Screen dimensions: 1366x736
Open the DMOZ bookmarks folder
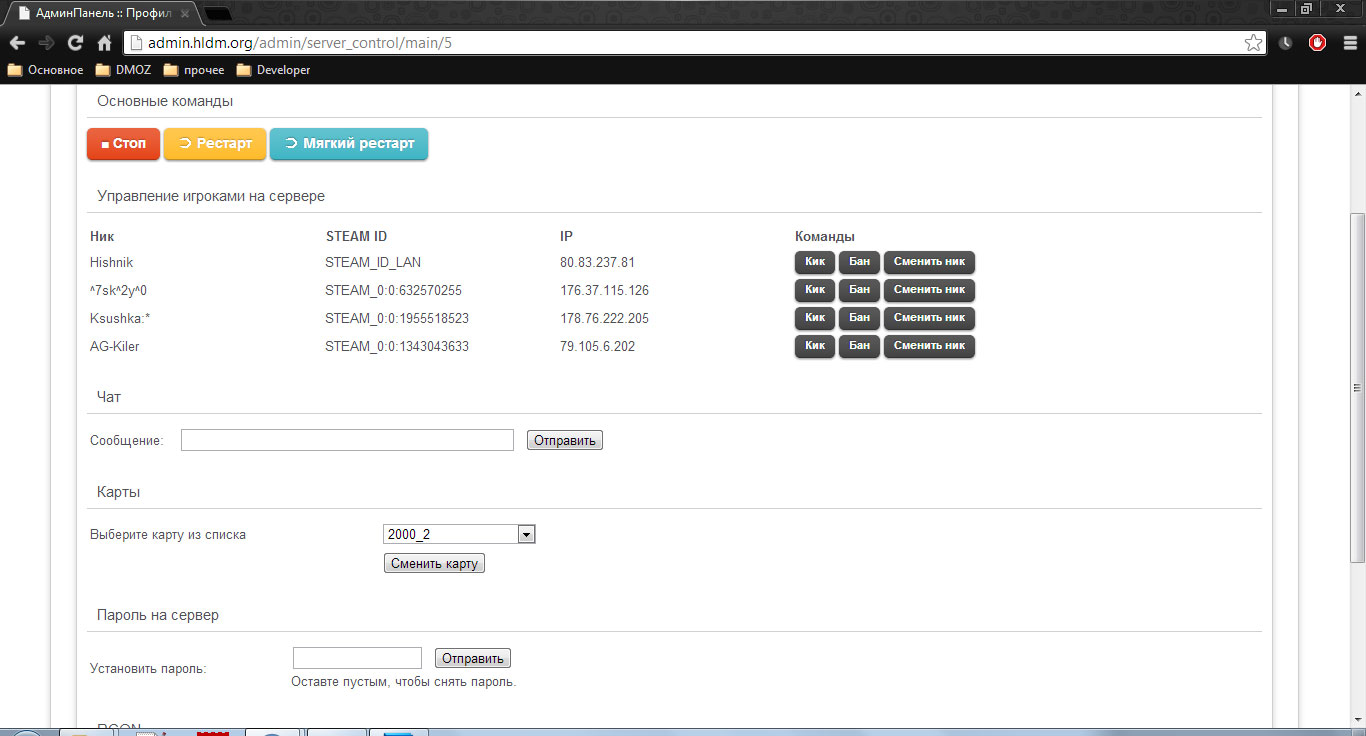pyautogui.click(x=122, y=70)
